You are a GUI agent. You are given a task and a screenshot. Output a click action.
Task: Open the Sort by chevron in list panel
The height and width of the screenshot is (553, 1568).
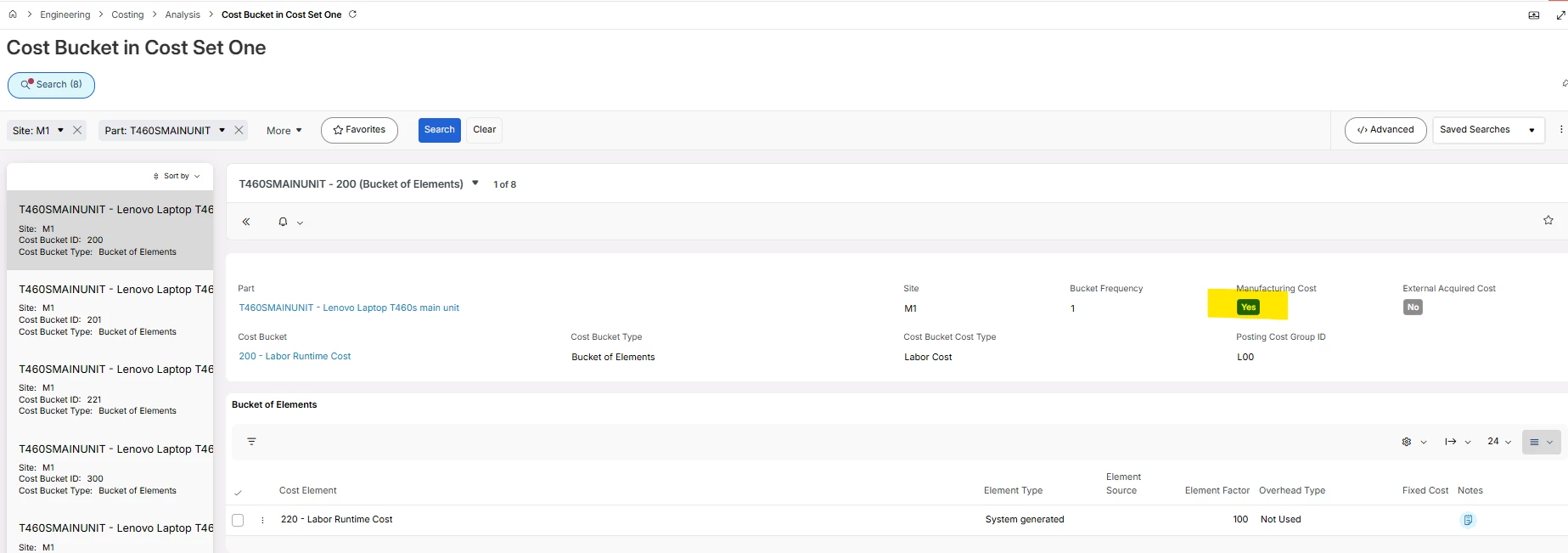(x=197, y=176)
